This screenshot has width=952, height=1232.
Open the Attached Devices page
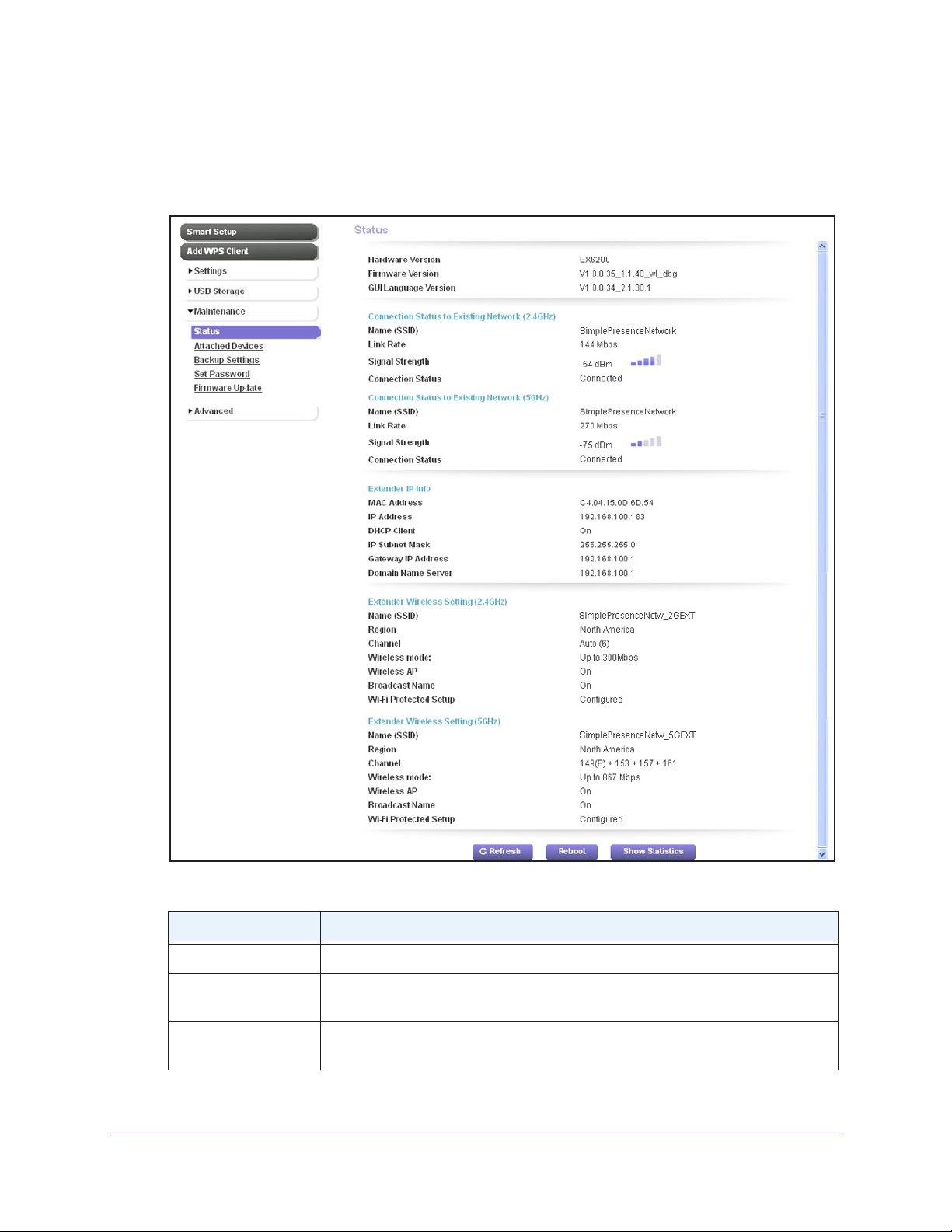point(228,346)
